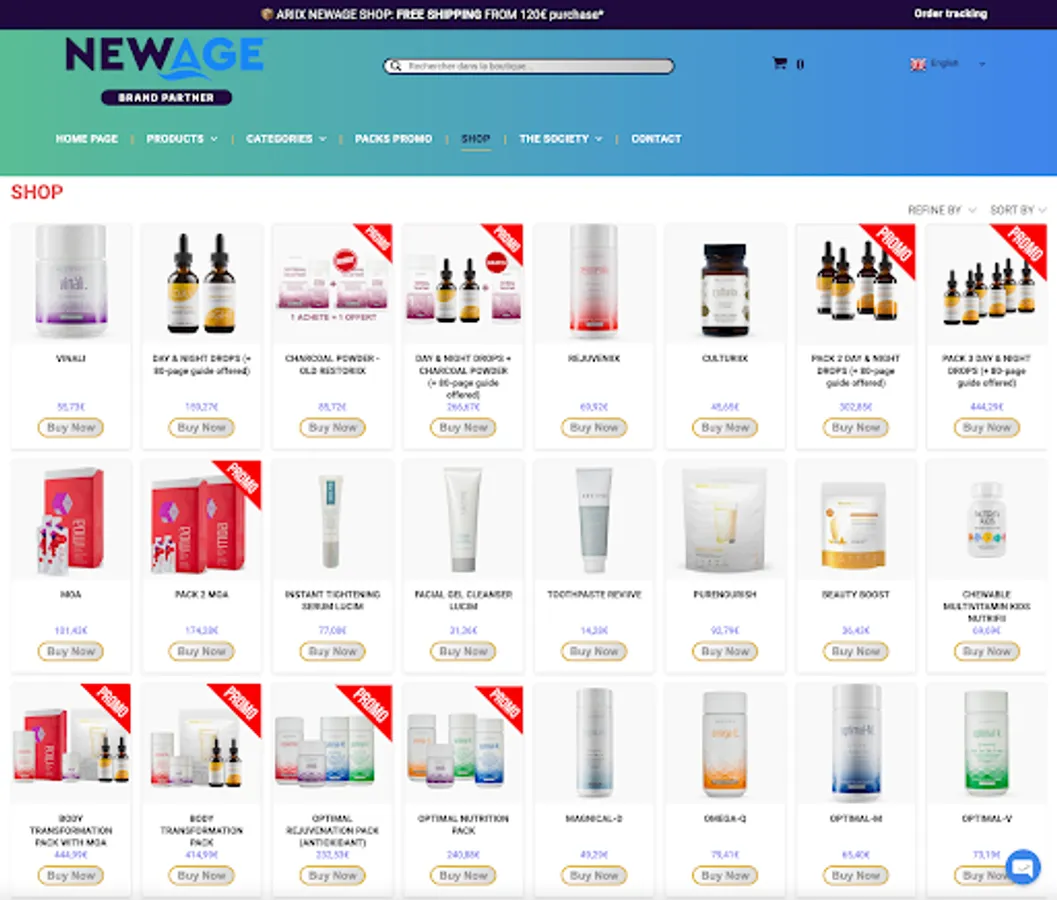Buy Now for Body Transformation Pack with MOA

point(71,875)
